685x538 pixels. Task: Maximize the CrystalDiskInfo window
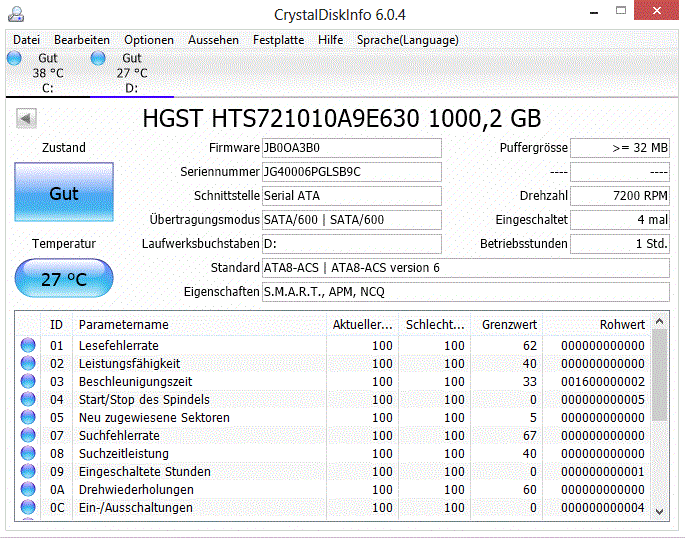pyautogui.click(x=621, y=11)
